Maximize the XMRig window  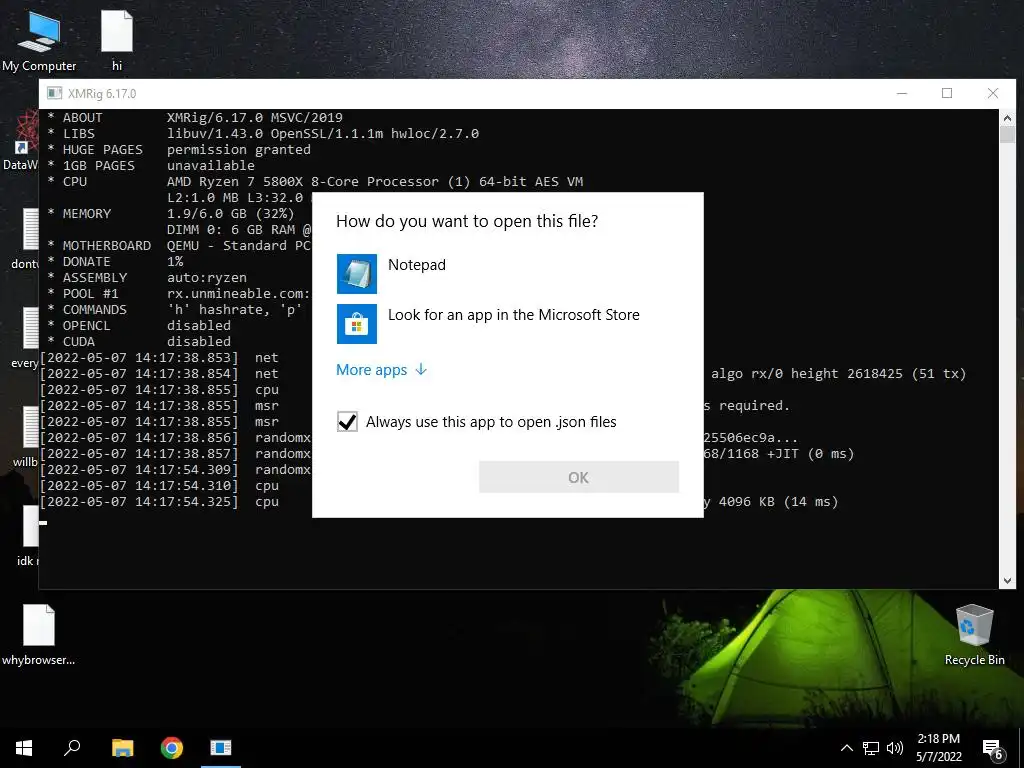947,93
